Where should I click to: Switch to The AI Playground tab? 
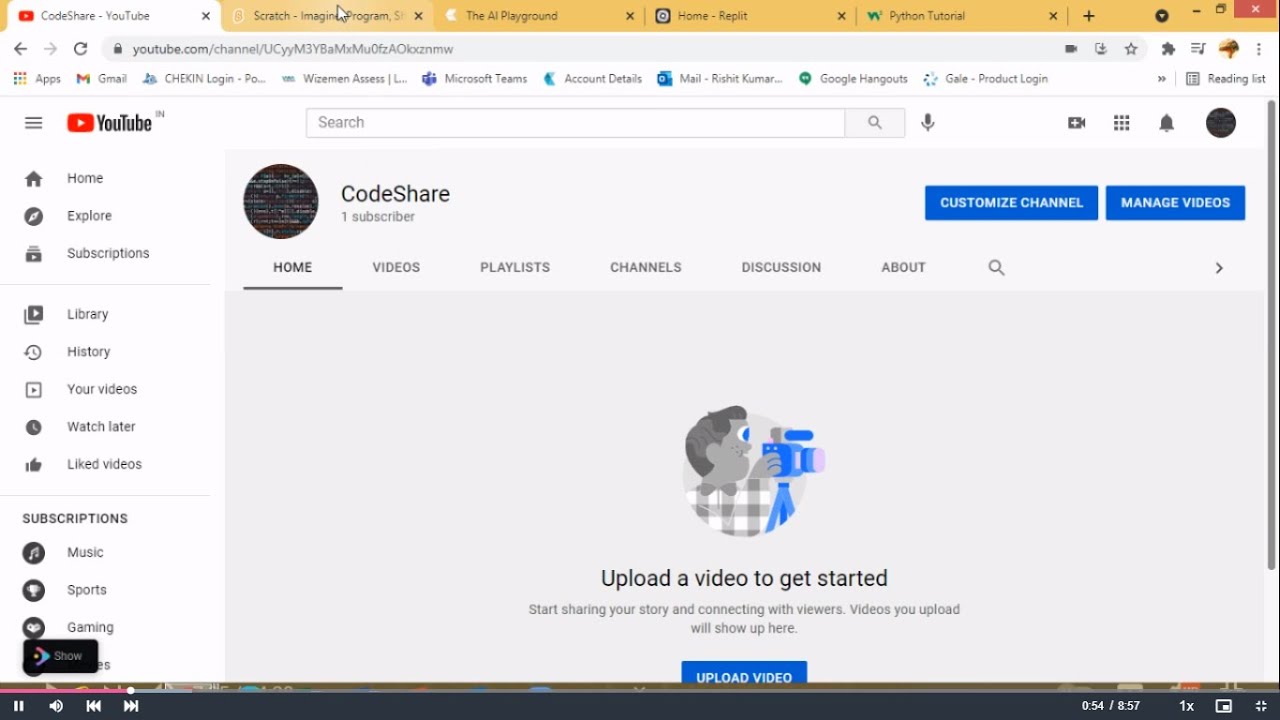pos(540,16)
